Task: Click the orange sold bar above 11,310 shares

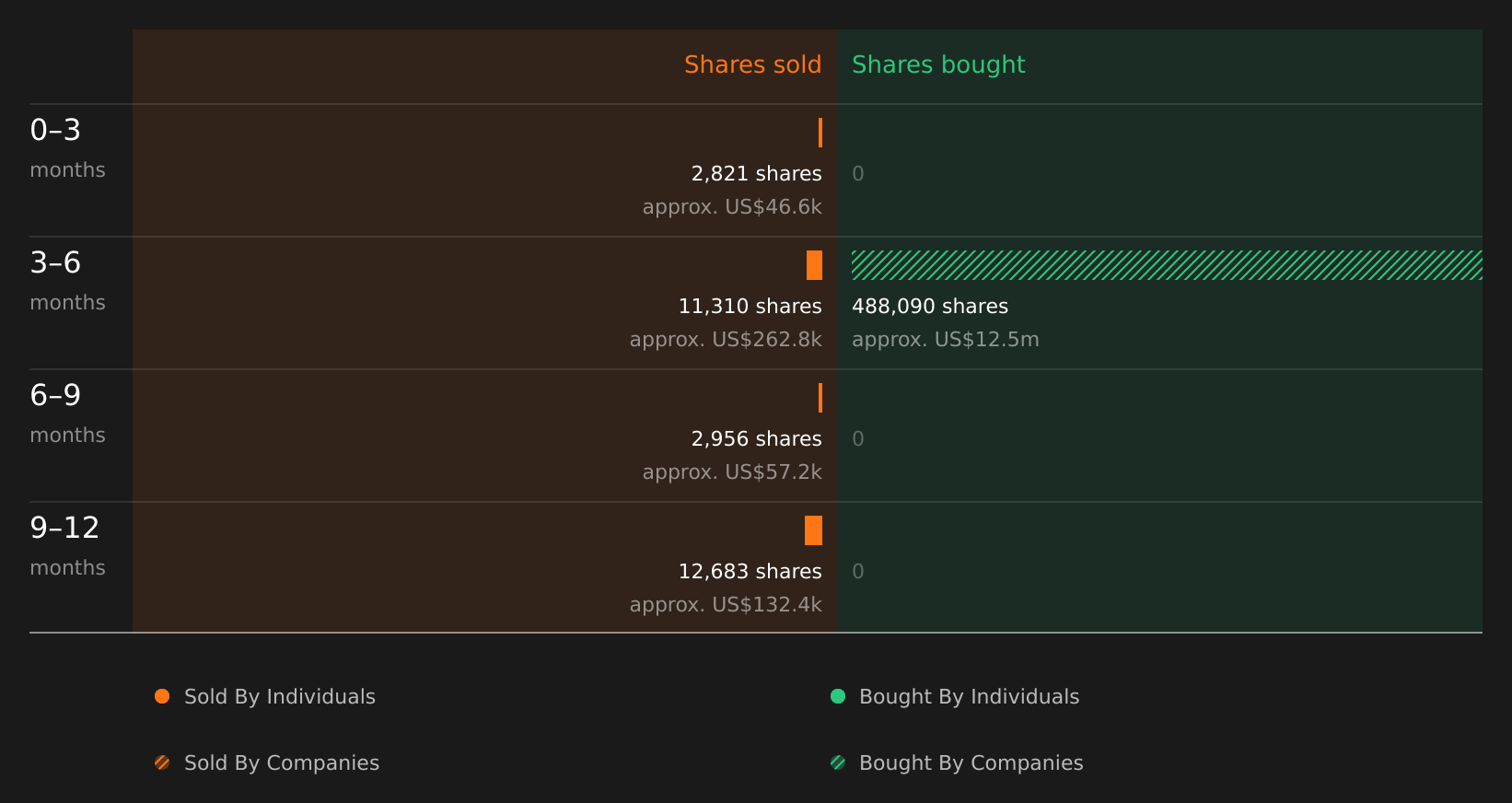Action: click(x=814, y=265)
